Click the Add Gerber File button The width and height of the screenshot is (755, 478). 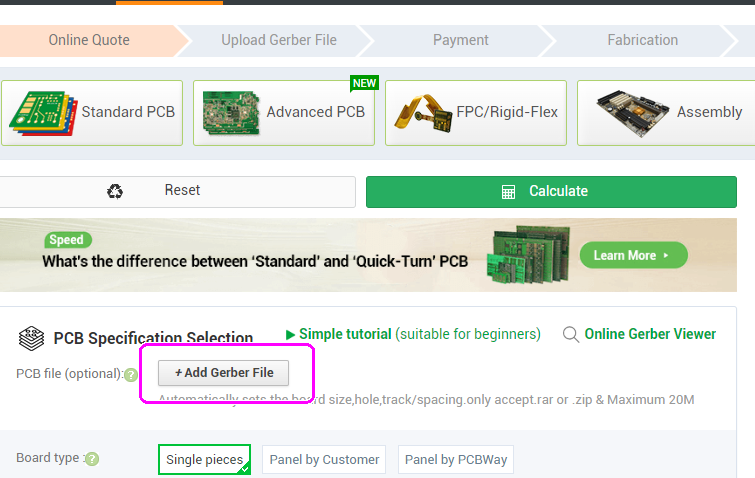[x=223, y=373]
